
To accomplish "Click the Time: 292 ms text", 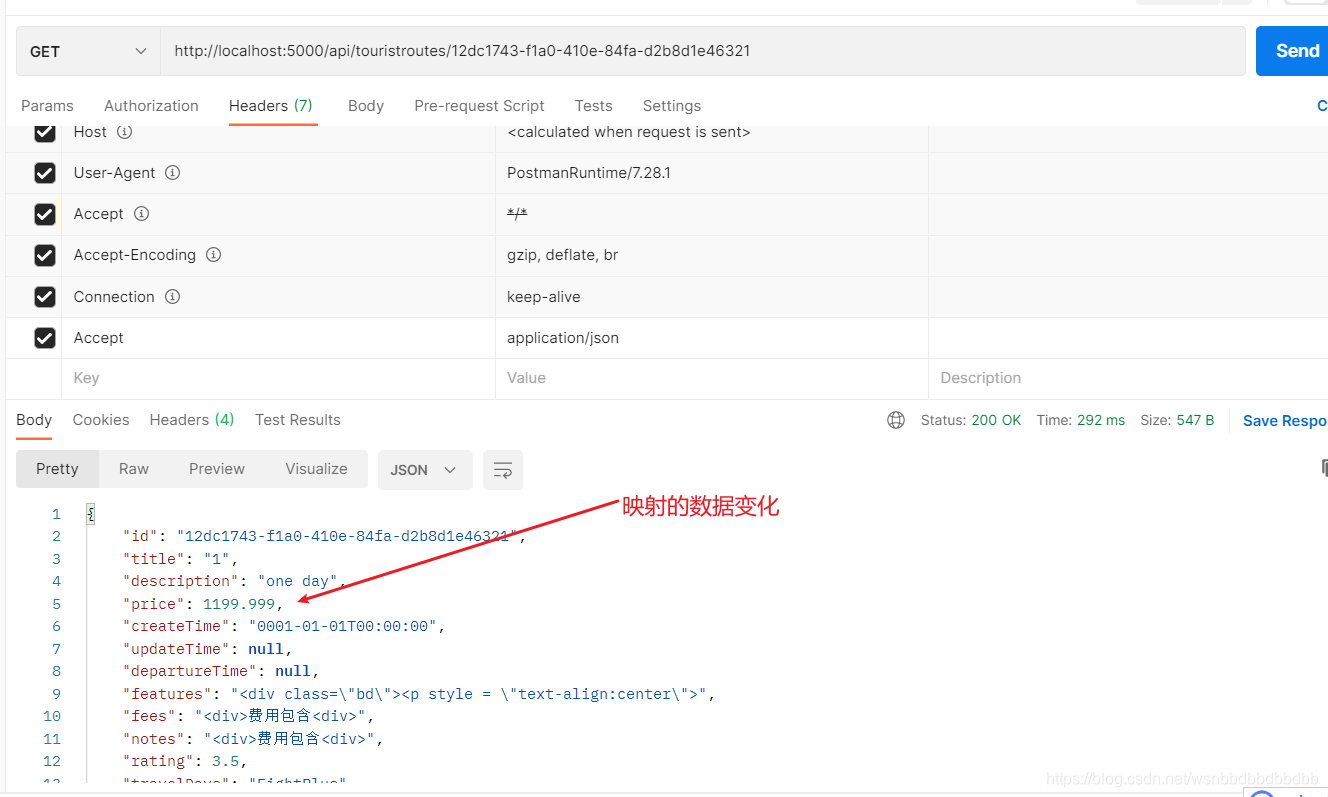I will pyautogui.click(x=1081, y=420).
